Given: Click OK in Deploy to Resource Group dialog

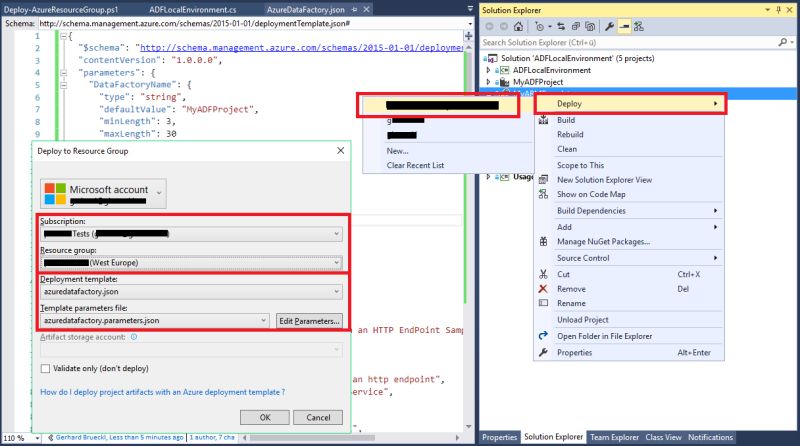Looking at the screenshot, I should tap(265, 417).
